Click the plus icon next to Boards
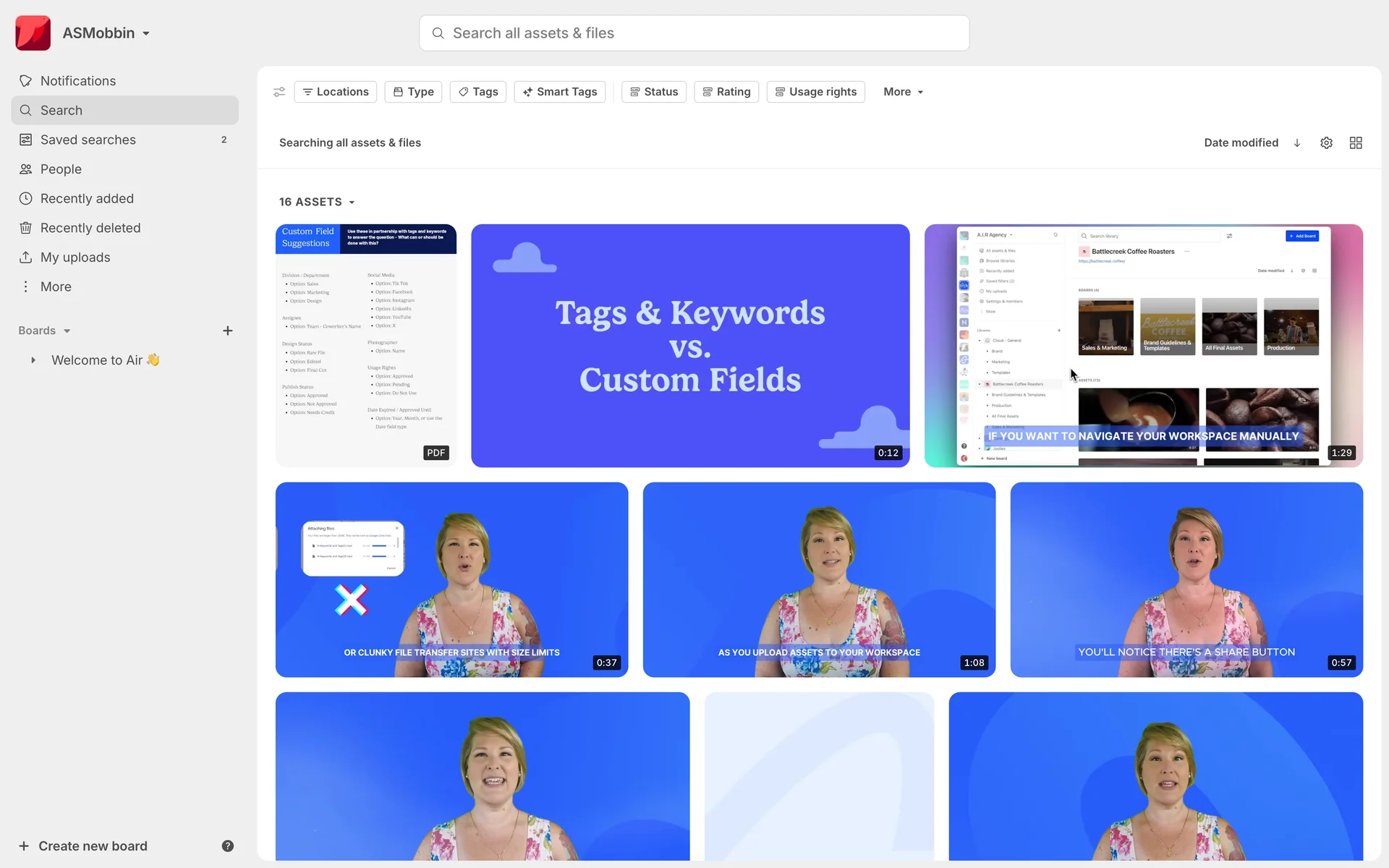1389x868 pixels. (x=227, y=331)
